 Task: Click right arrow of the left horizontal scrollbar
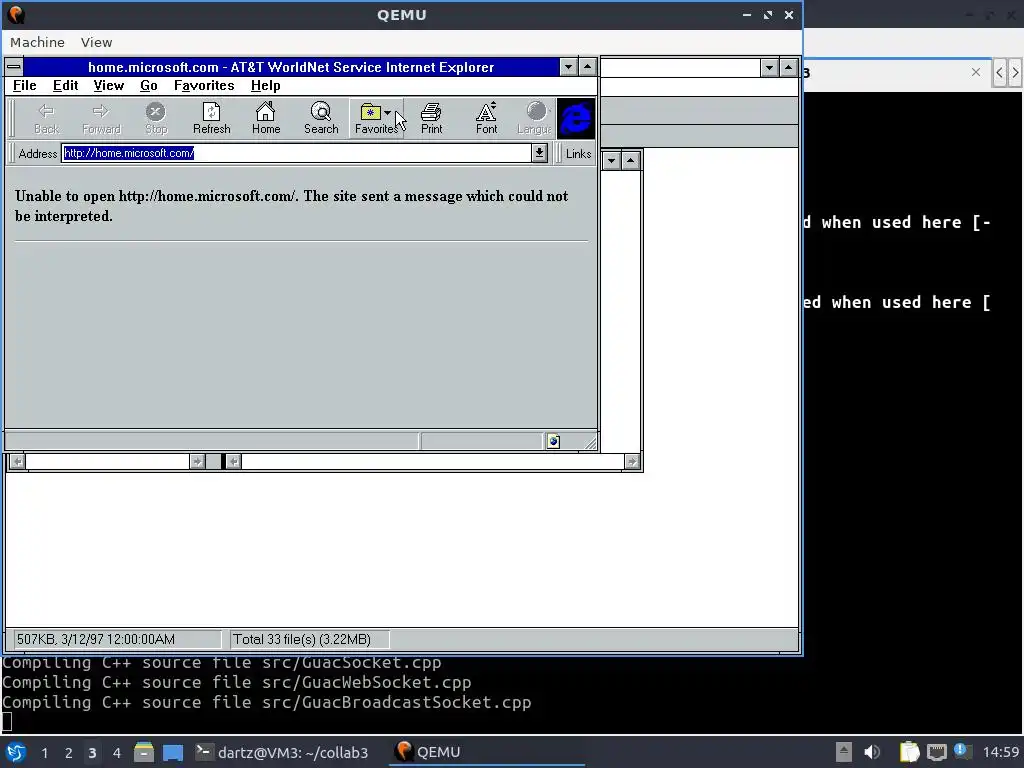pos(197,462)
